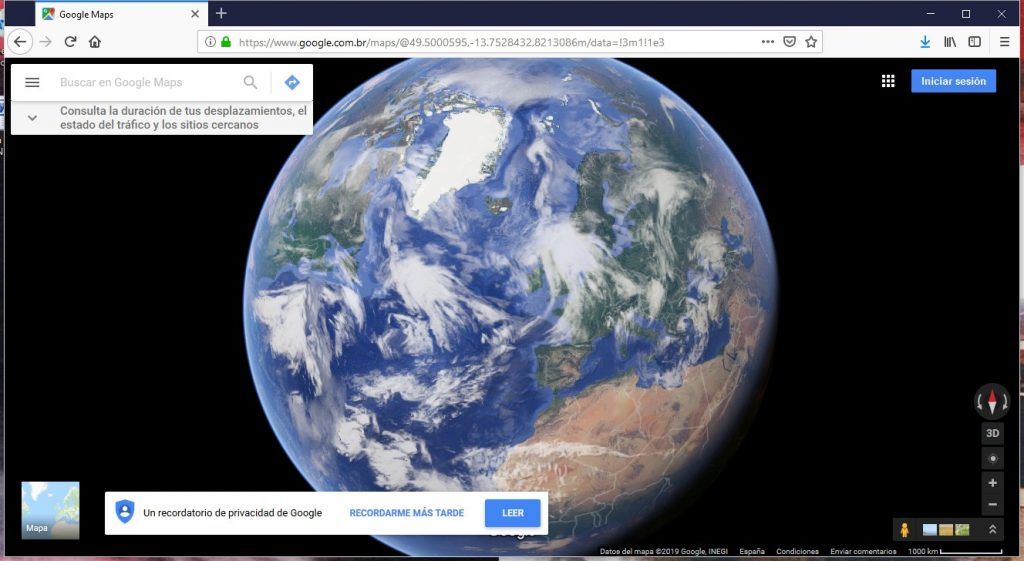This screenshot has height=561, width=1024.
Task: Toggle the 3D view button
Action: pos(992,433)
